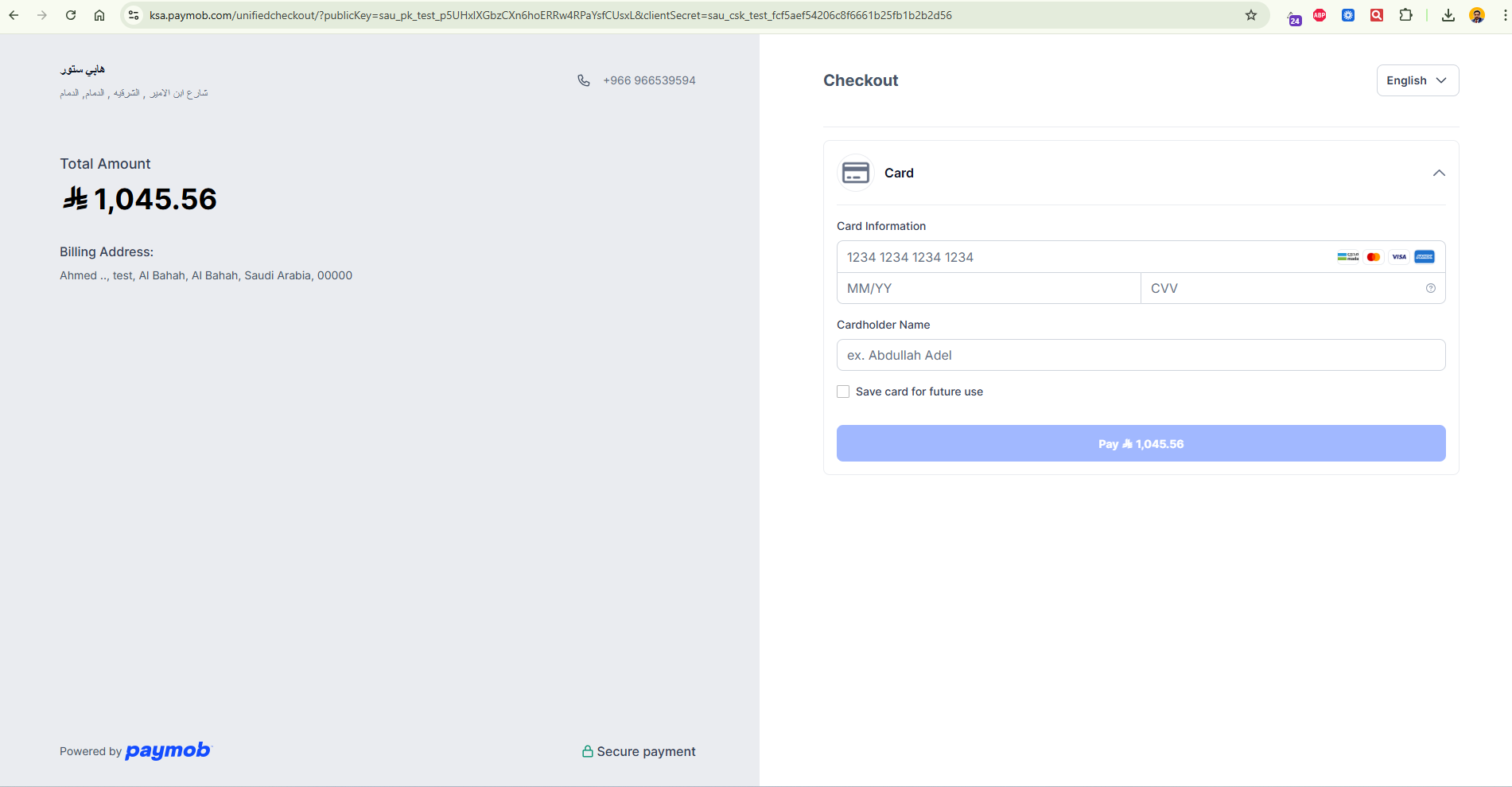Reload the checkout page
Viewport: 1512px width, 787px height.
click(71, 15)
